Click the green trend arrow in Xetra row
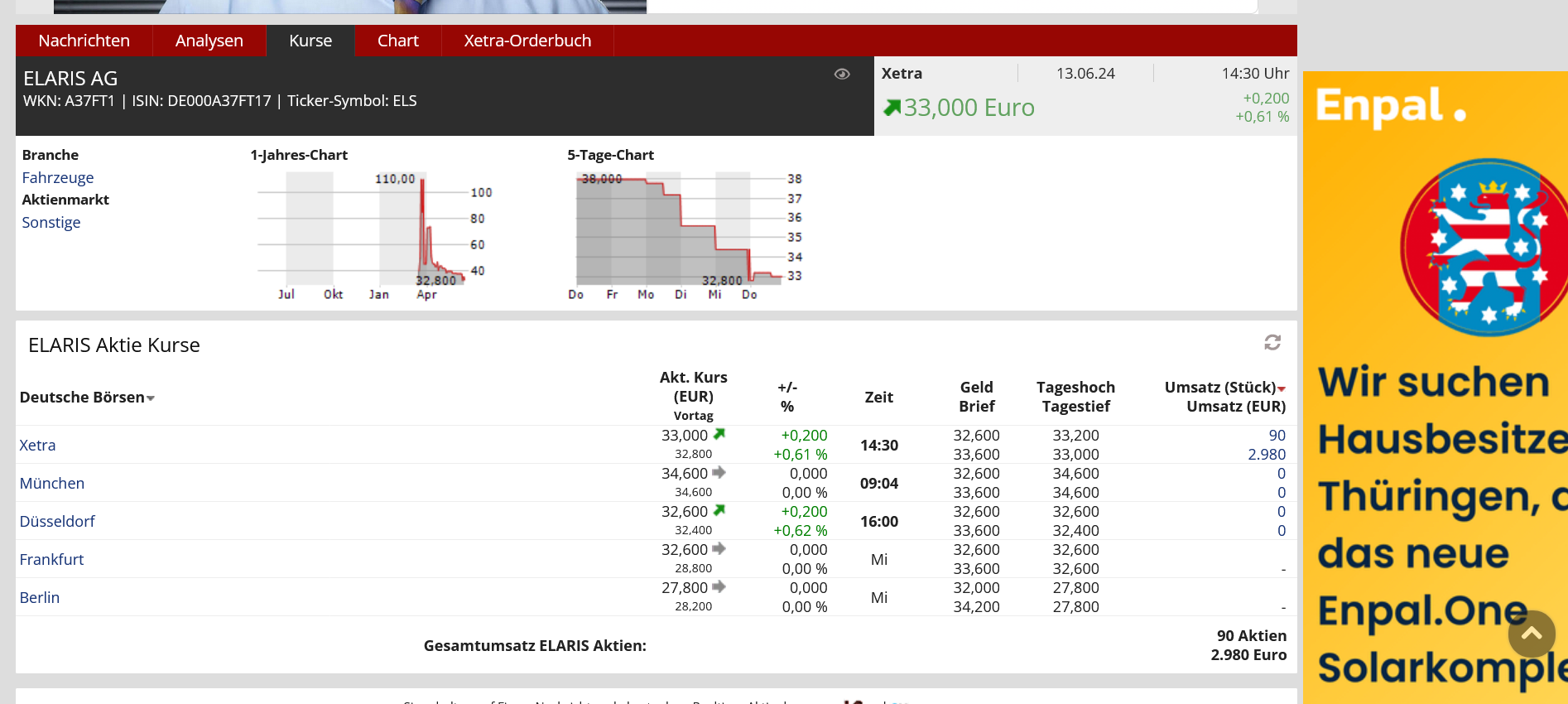Screen dimensions: 1568x704 point(719,434)
